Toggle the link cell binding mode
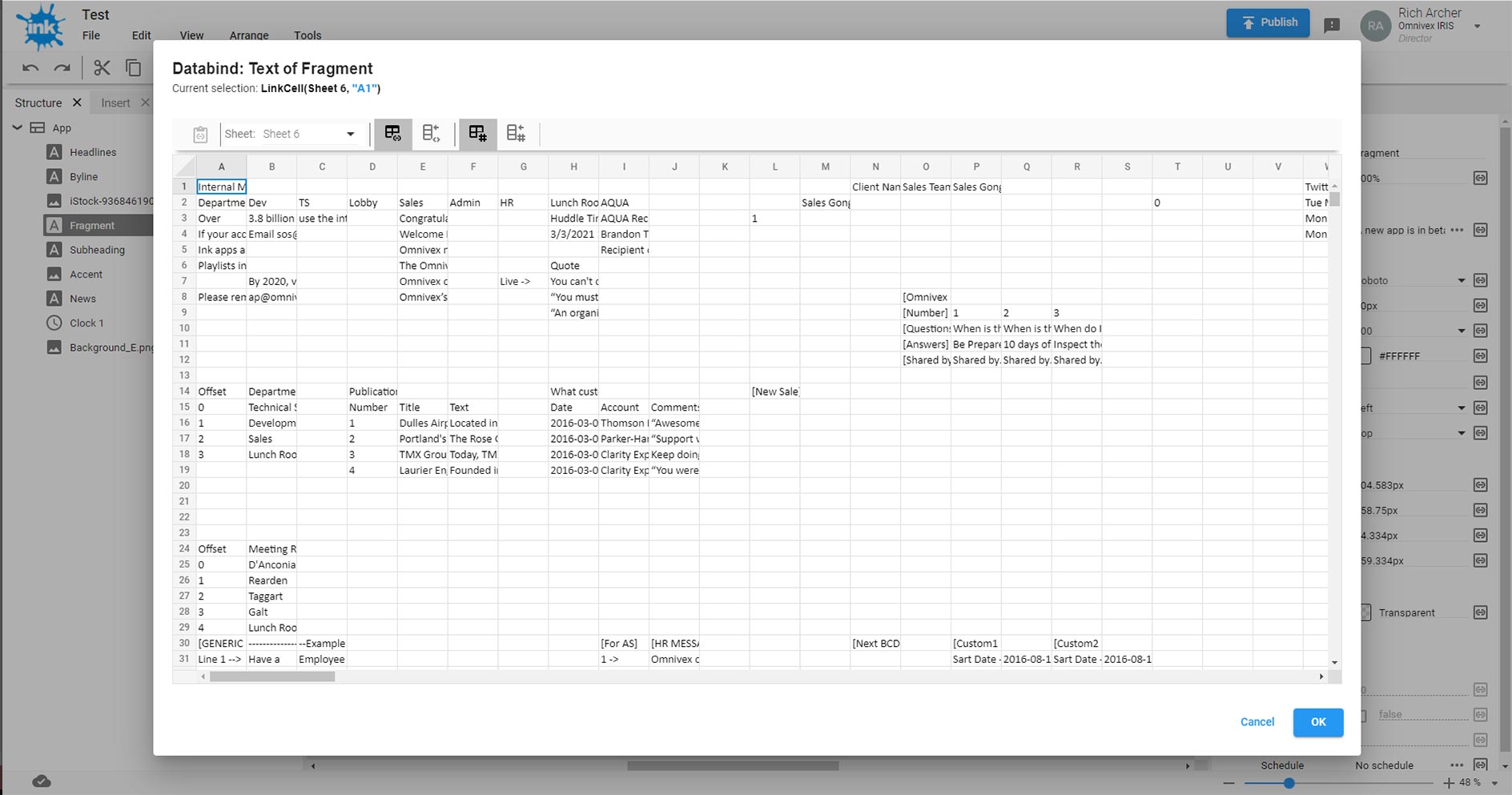The image size is (1512, 795). pos(392,134)
